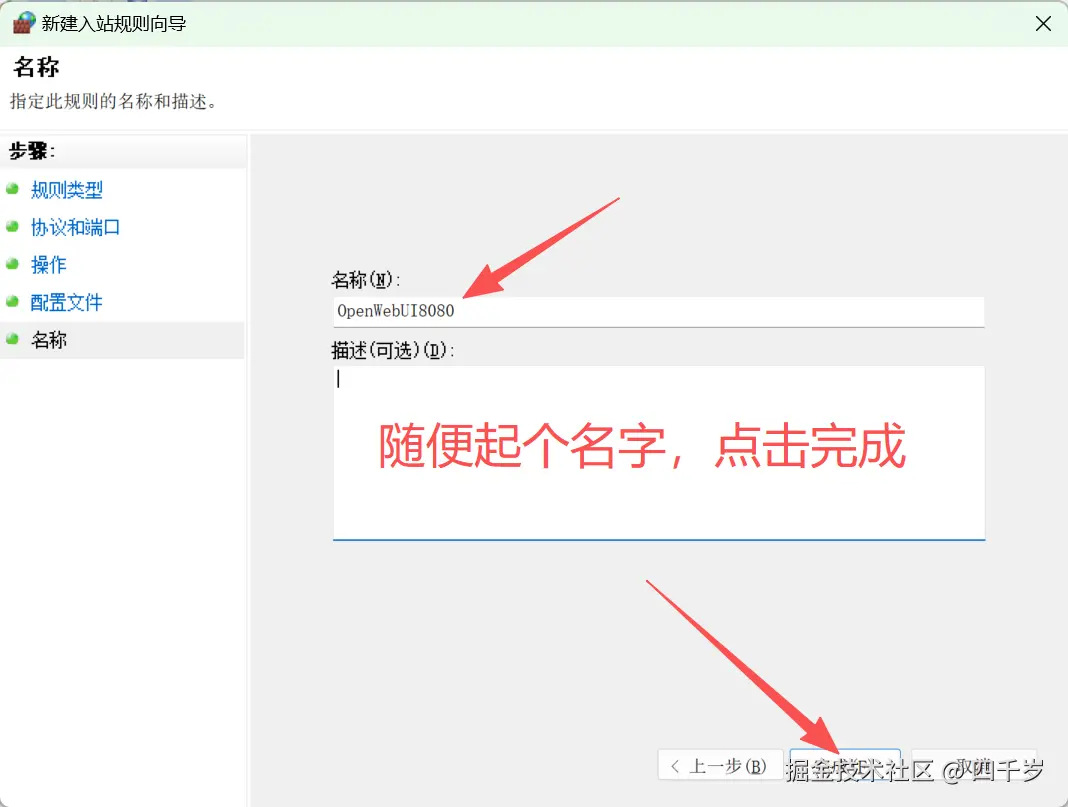Click the firewall icon in the title bar
Screen dimensions: 1068x807
click(22, 22)
